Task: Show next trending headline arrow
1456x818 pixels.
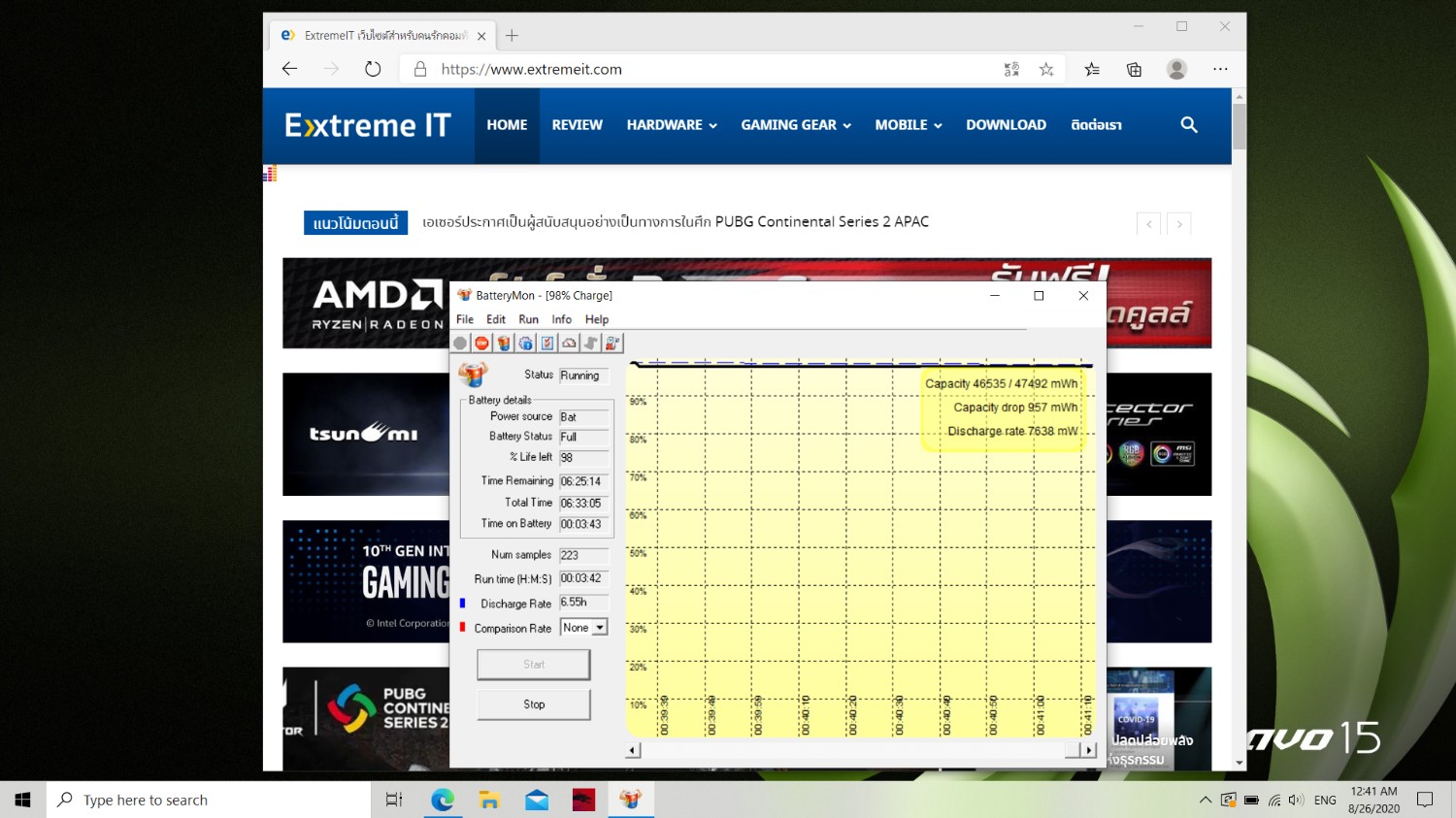Action: (1179, 224)
